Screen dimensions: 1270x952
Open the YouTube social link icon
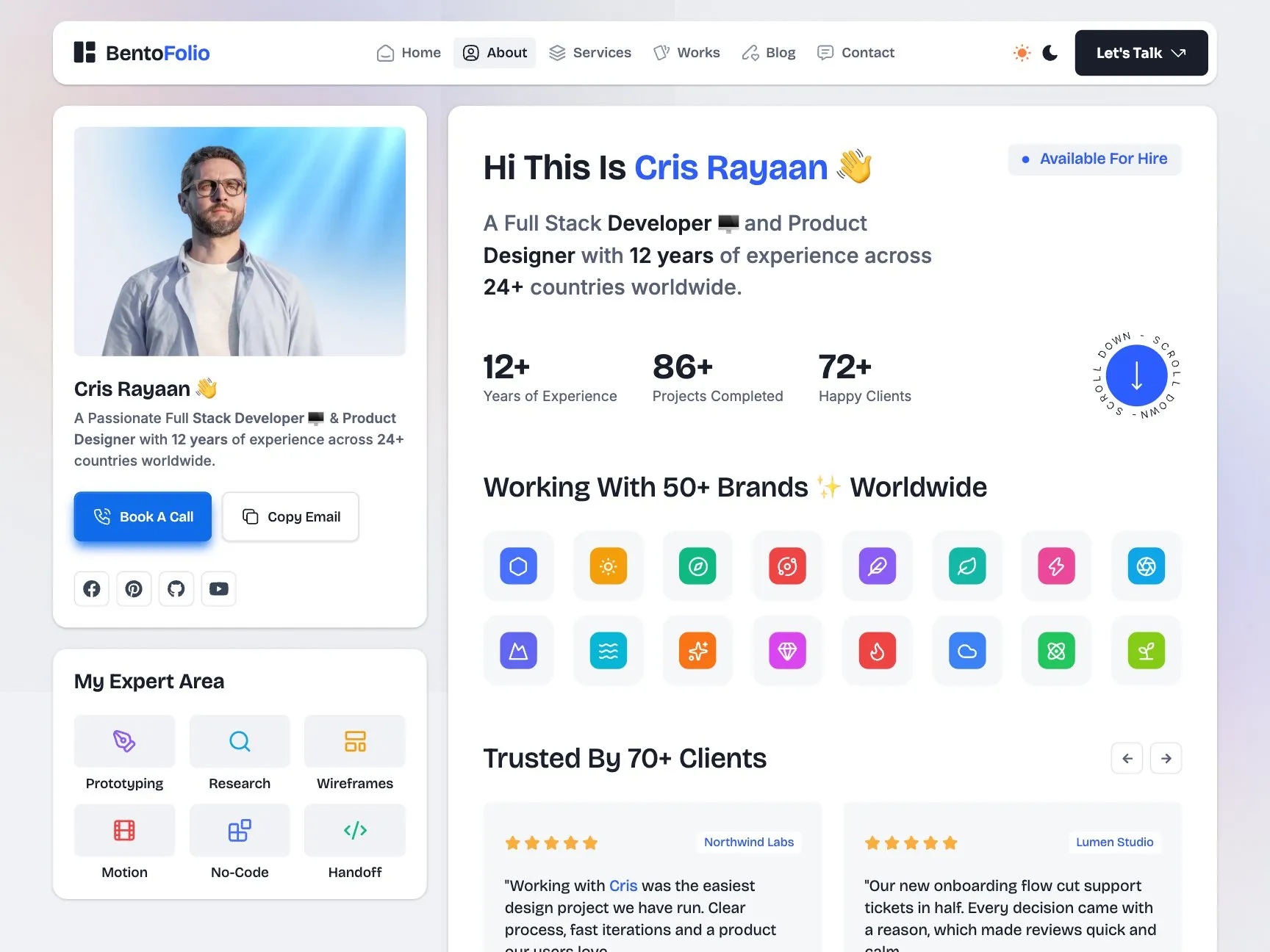[219, 588]
